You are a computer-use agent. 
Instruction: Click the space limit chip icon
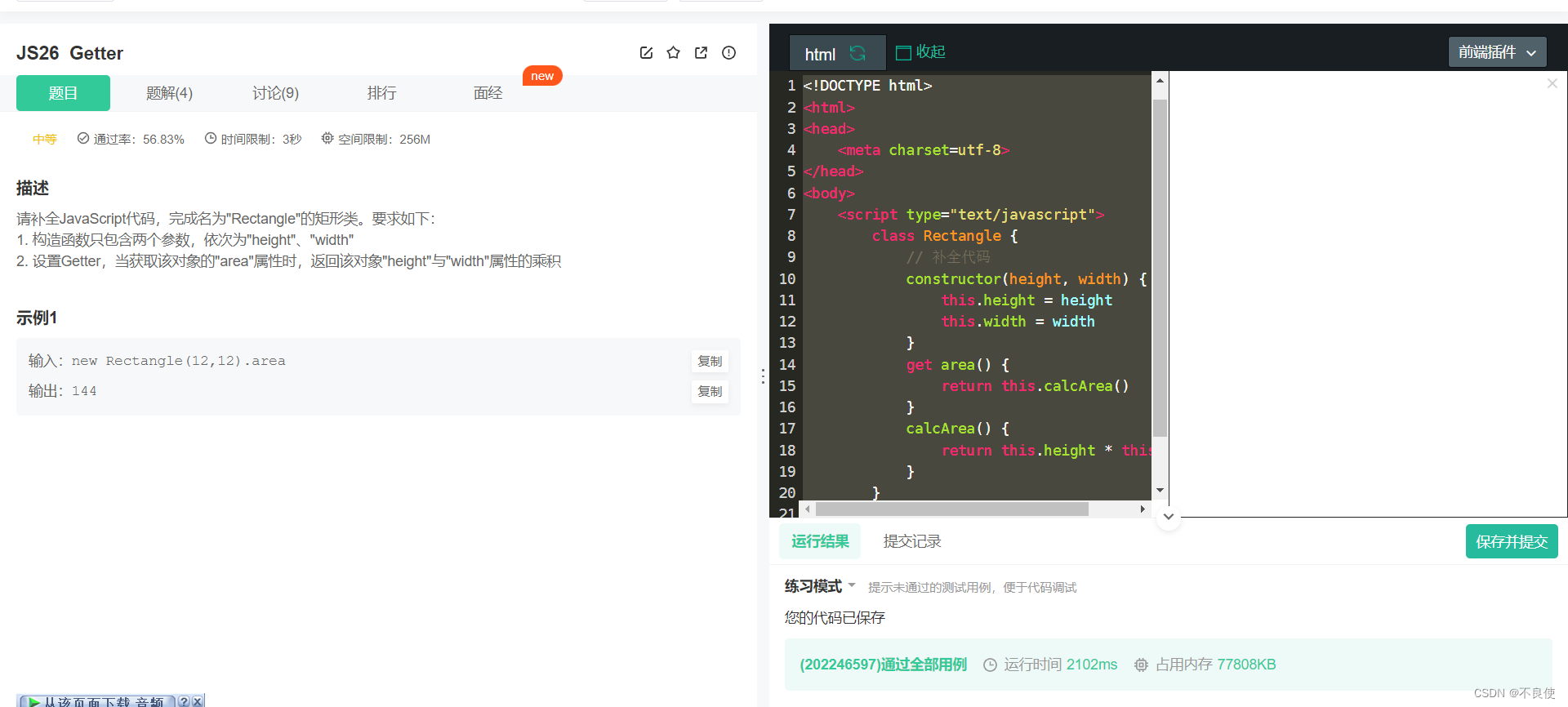pyautogui.click(x=327, y=139)
